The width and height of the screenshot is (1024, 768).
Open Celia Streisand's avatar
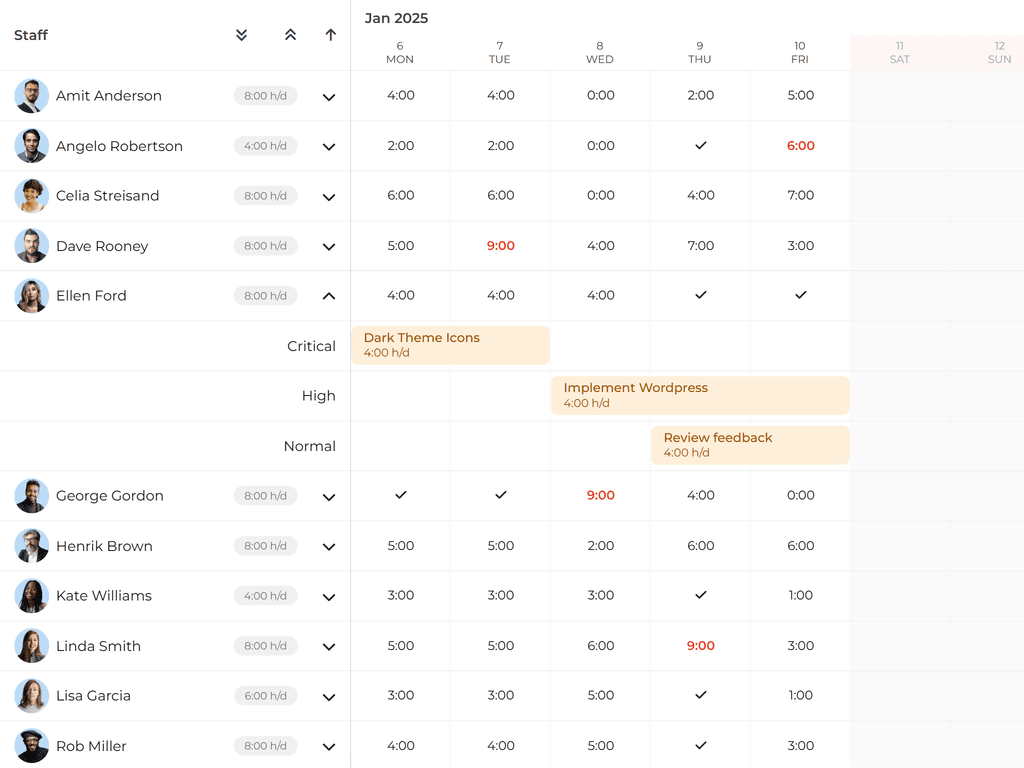[x=31, y=195]
